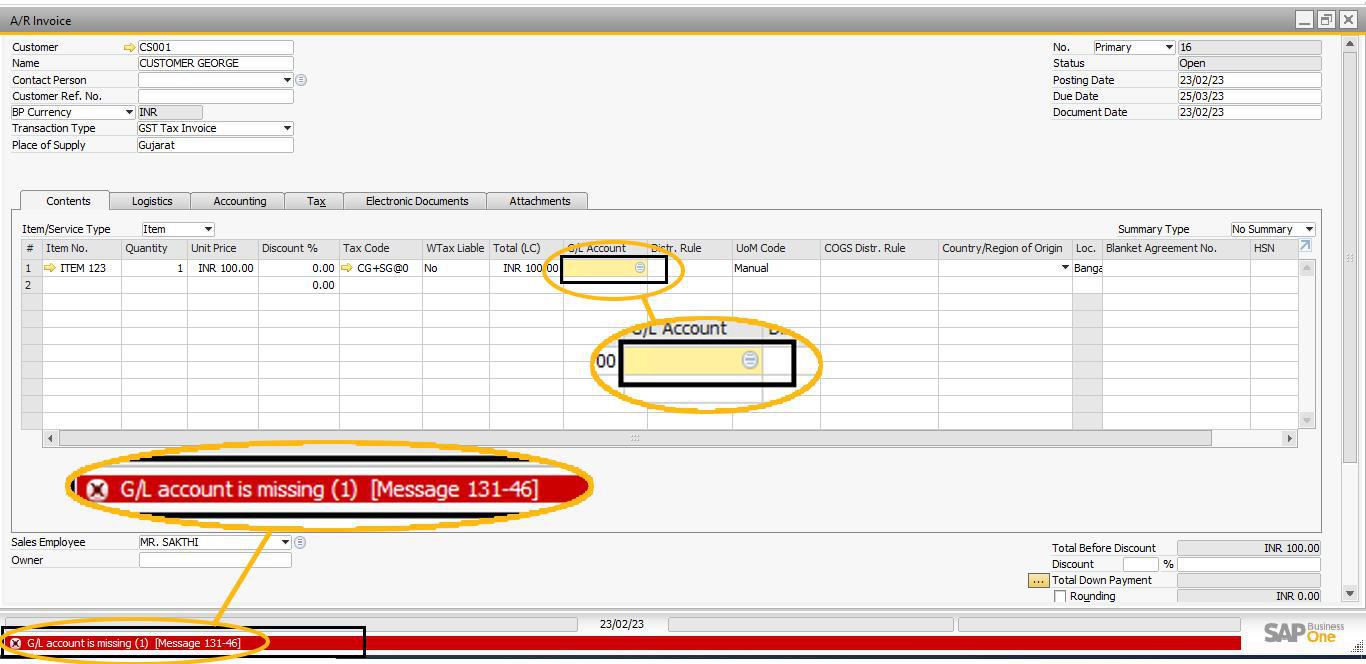Open the Electronic Documents tab
This screenshot has width=1366, height=664.
pyautogui.click(x=417, y=201)
